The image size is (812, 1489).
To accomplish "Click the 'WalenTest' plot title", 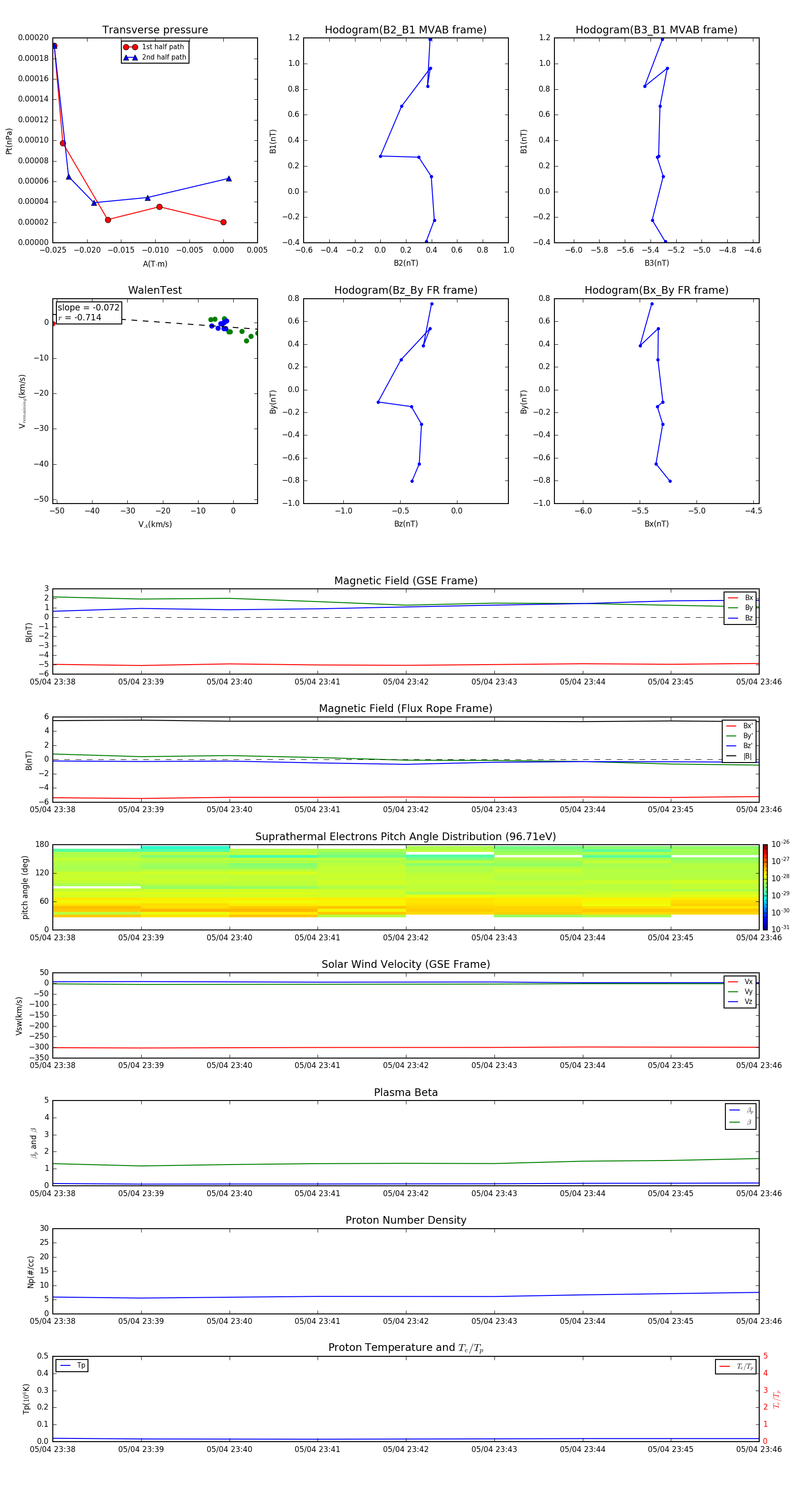I will [x=155, y=290].
